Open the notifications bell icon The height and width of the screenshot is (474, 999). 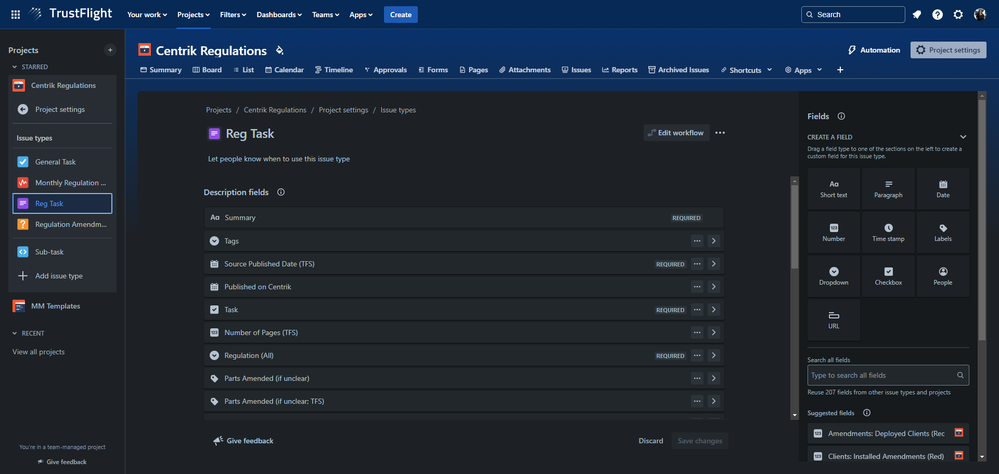click(x=917, y=15)
